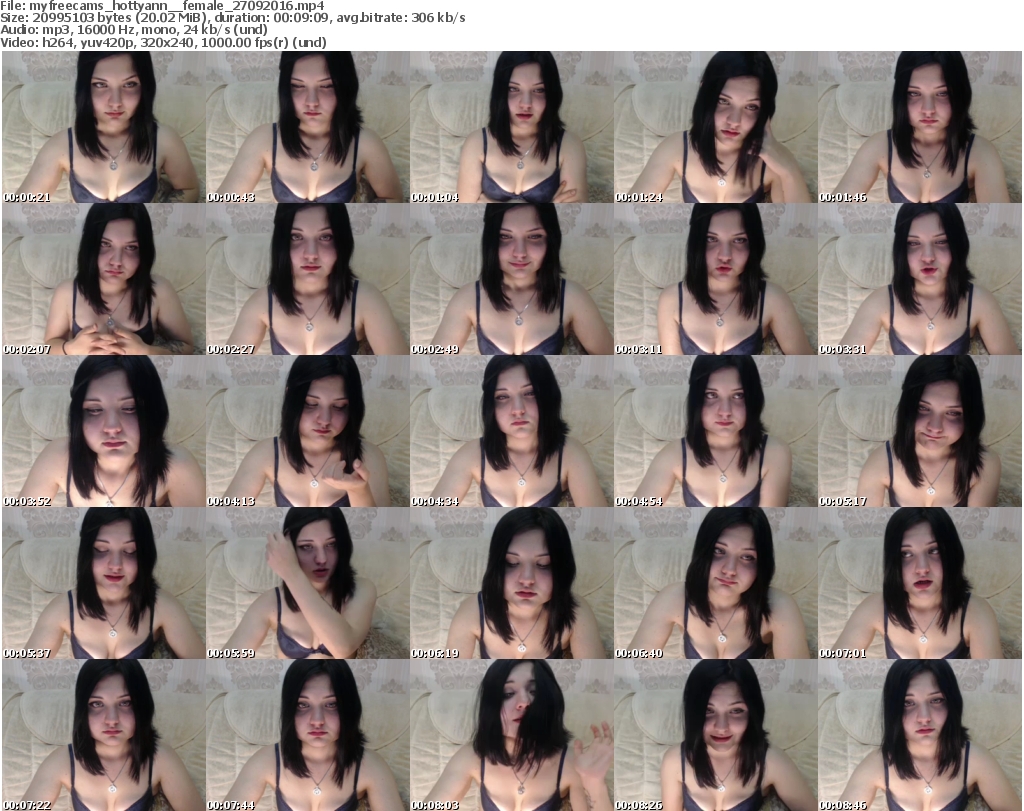Open the last thumbnail at 00:08:46
The image size is (1024, 811).
(x=919, y=735)
